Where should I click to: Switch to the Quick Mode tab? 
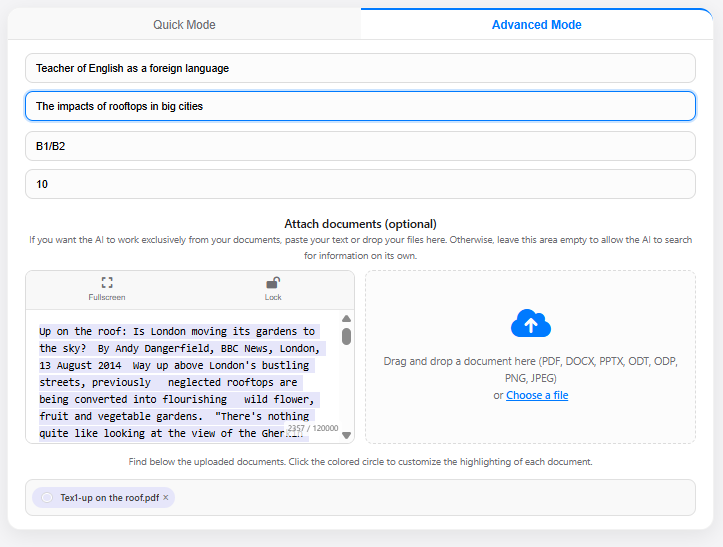pyautogui.click(x=184, y=25)
